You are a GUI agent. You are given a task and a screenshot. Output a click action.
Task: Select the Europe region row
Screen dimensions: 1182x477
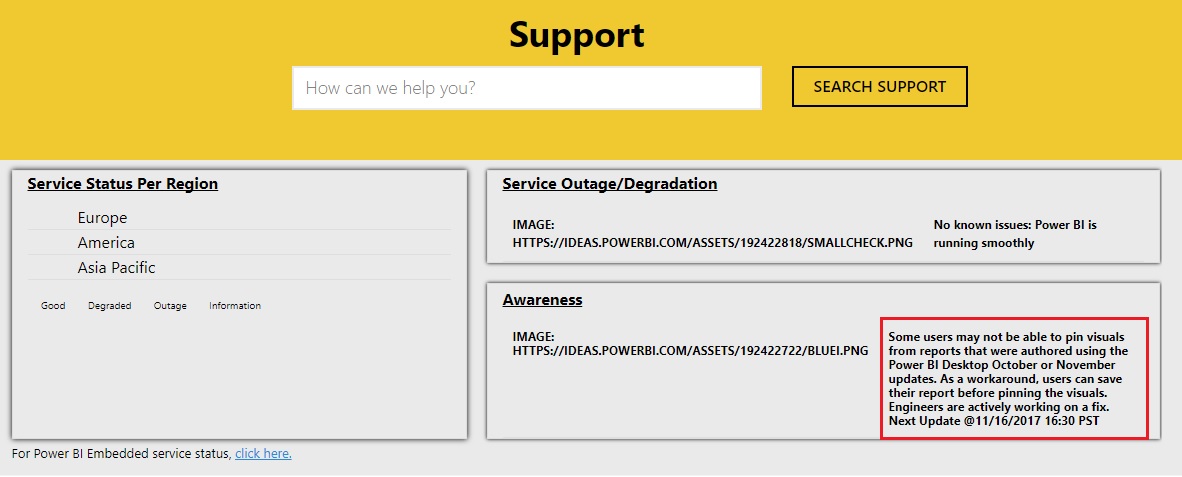click(239, 218)
